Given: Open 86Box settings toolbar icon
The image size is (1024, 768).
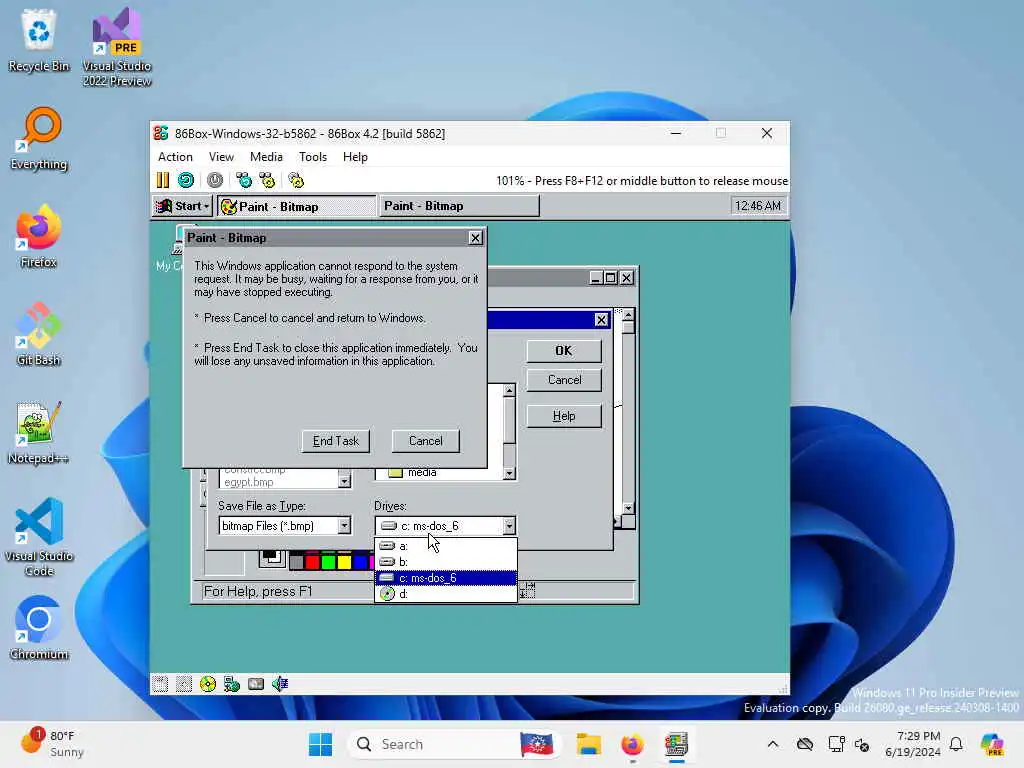Looking at the screenshot, I should click(x=296, y=180).
